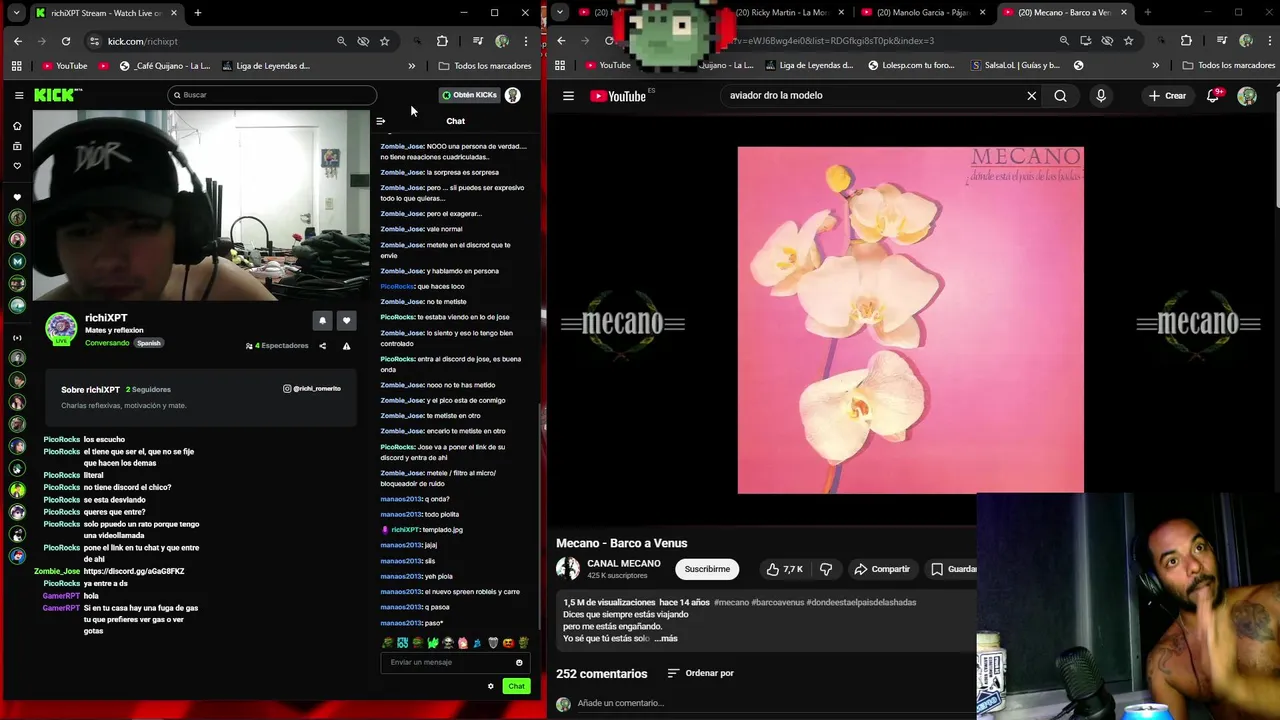The height and width of the screenshot is (720, 1280).
Task: Click the first quick emote below Kick chat
Action: point(387,643)
